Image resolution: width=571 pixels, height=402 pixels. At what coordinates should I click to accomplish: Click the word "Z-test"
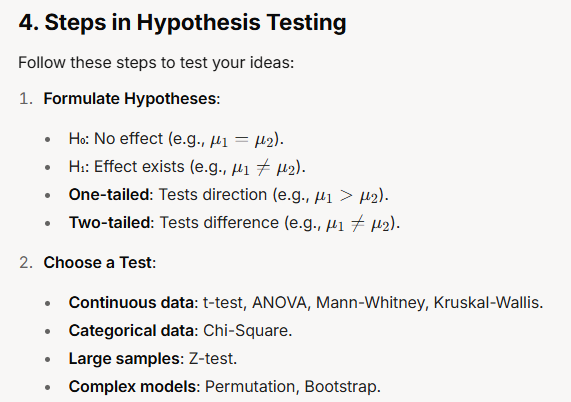pos(211,359)
